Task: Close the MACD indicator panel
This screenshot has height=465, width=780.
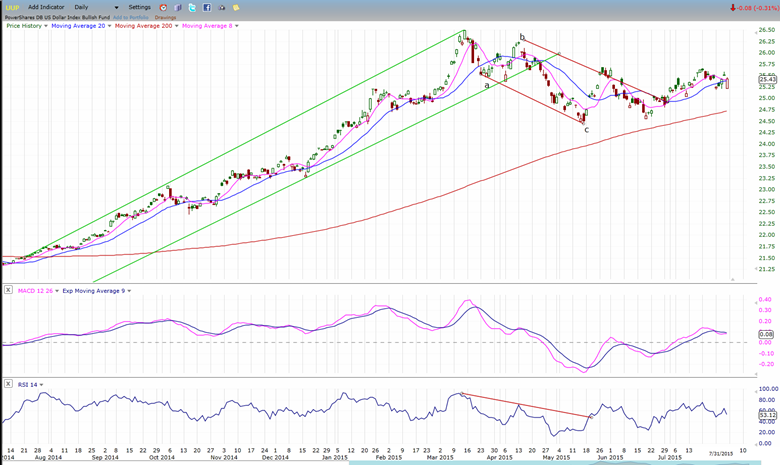Action: coord(9,290)
